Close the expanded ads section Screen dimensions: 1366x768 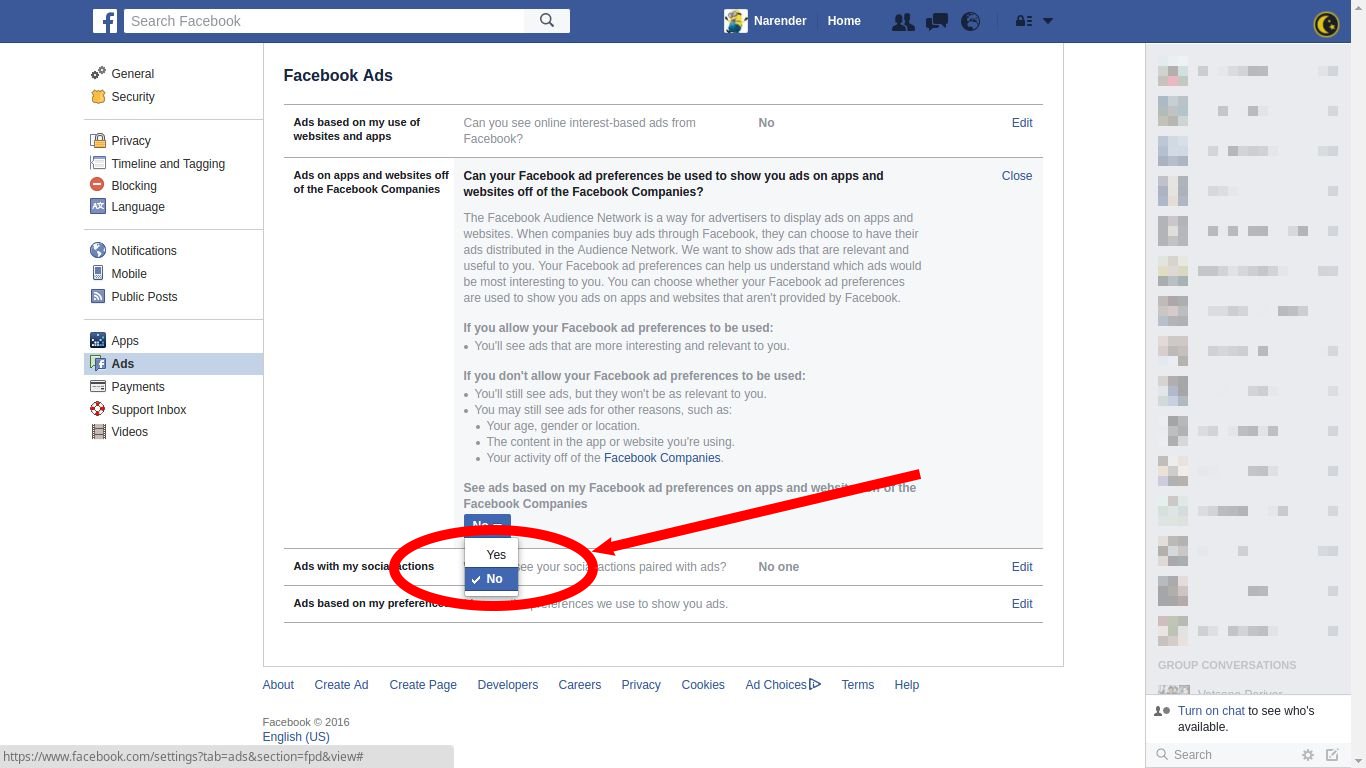point(1016,176)
